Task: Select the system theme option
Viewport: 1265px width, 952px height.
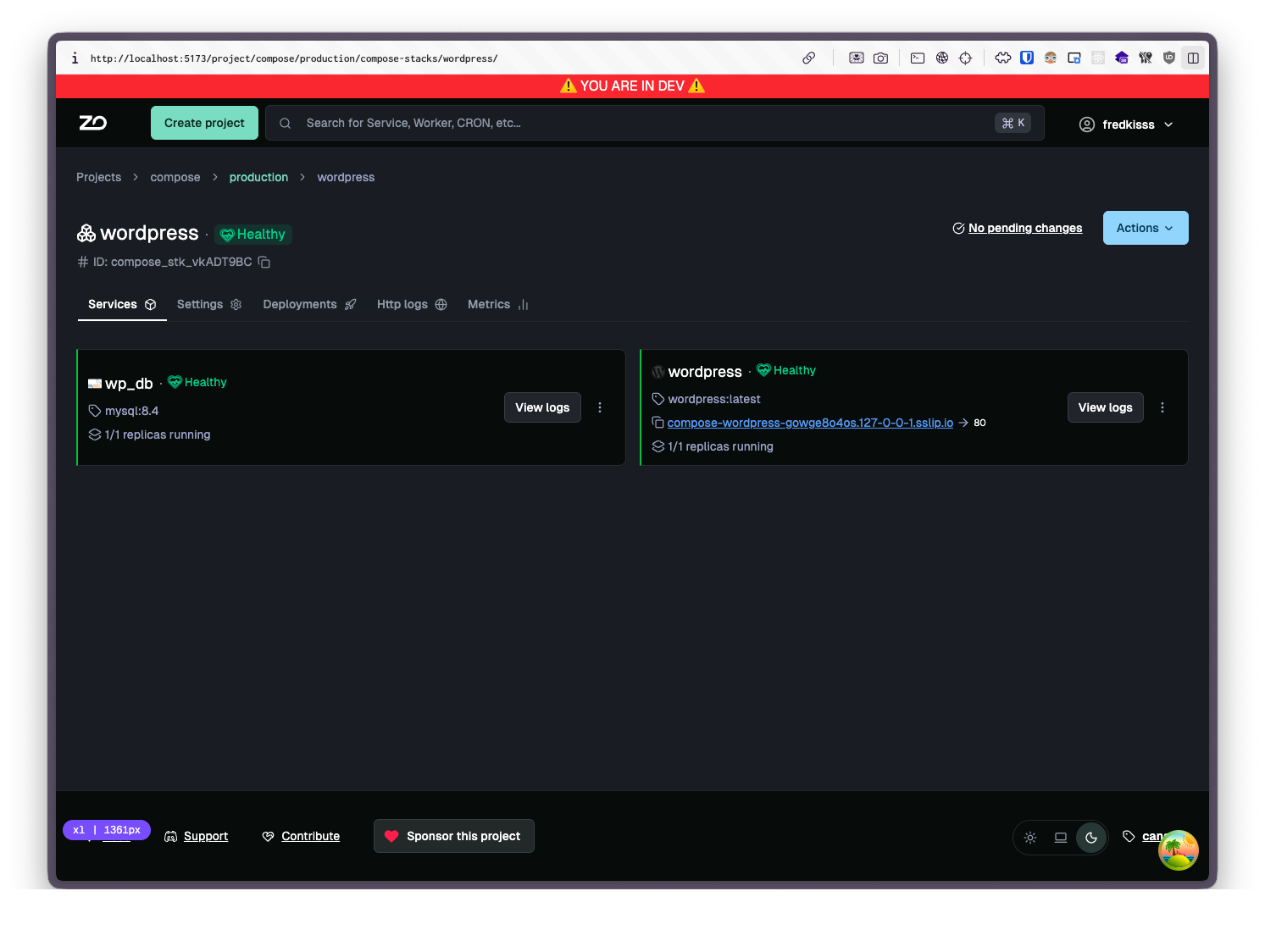Action: [1061, 838]
